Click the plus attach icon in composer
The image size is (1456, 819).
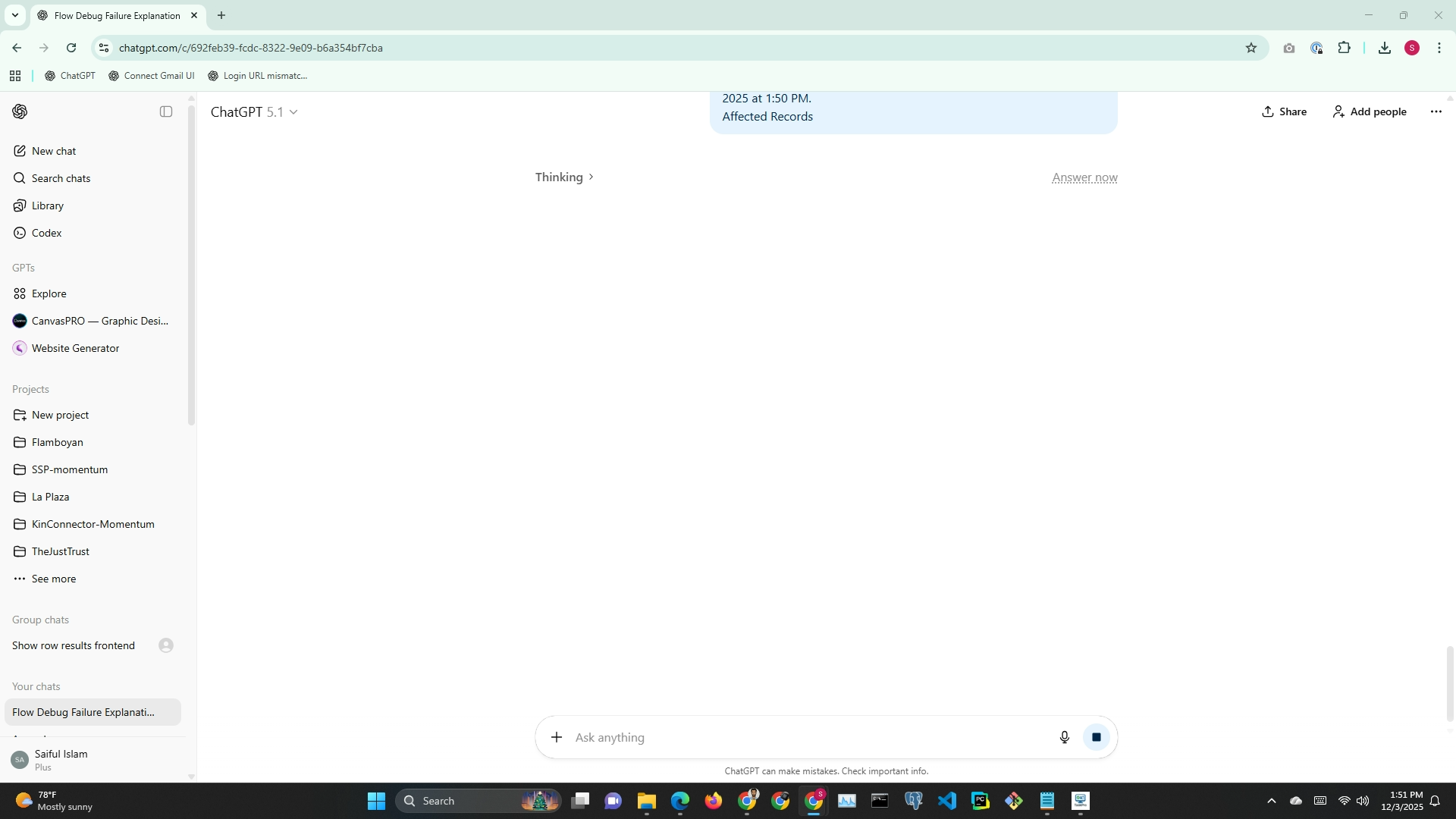557,737
